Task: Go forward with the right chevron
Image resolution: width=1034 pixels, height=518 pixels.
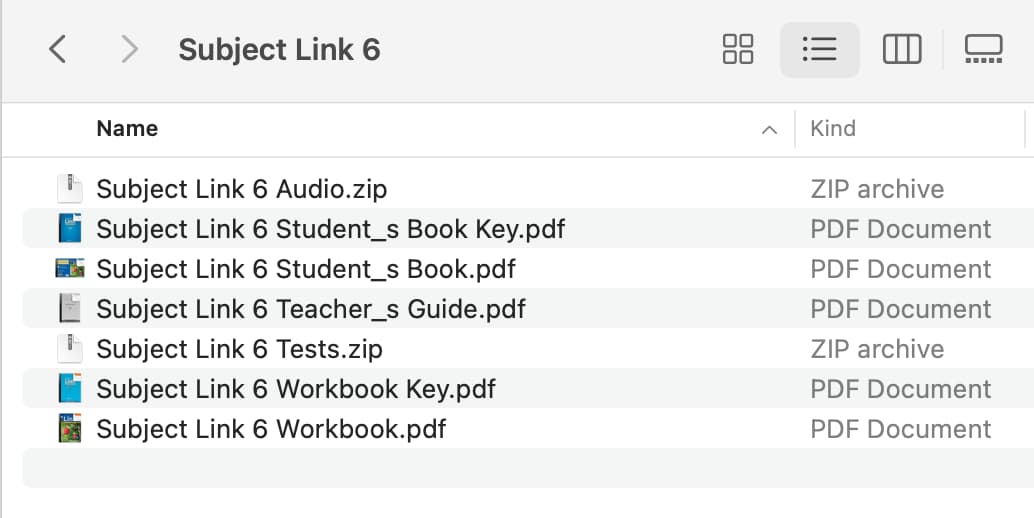Action: (x=129, y=49)
